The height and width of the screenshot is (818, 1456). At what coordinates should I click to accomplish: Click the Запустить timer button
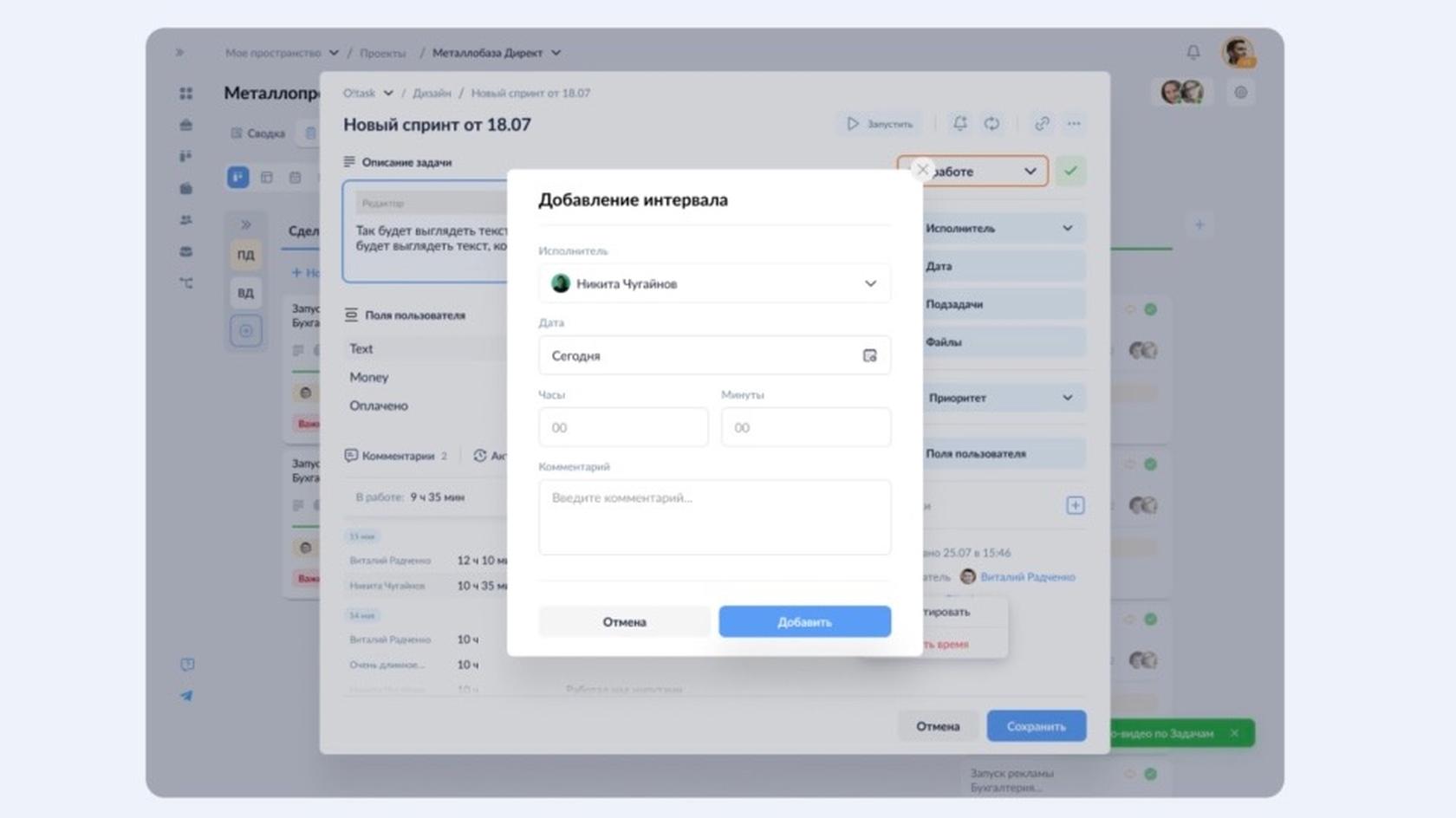coord(880,124)
